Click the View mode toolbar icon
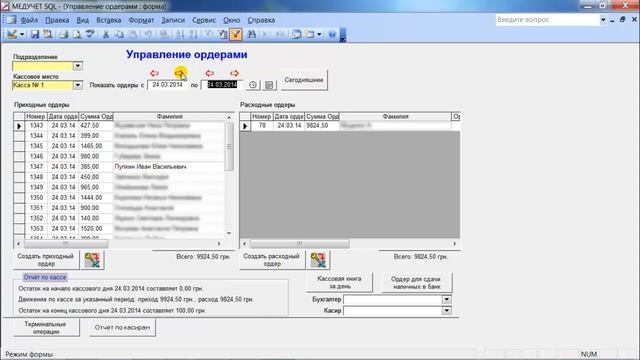Image resolution: width=640 pixels, height=360 pixels. (12, 35)
